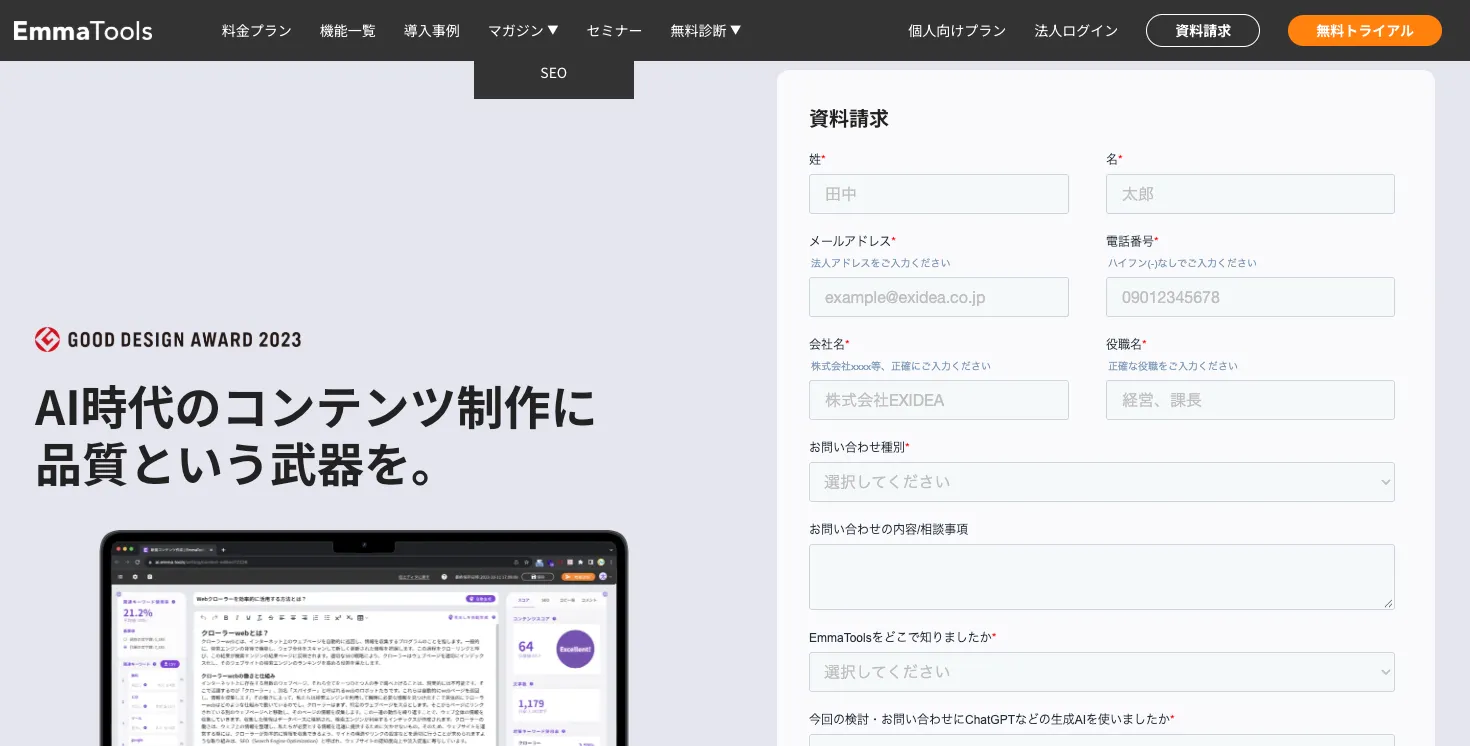Open the お問い合わせ種別 dropdown
The width and height of the screenshot is (1470, 746).
tap(1102, 482)
